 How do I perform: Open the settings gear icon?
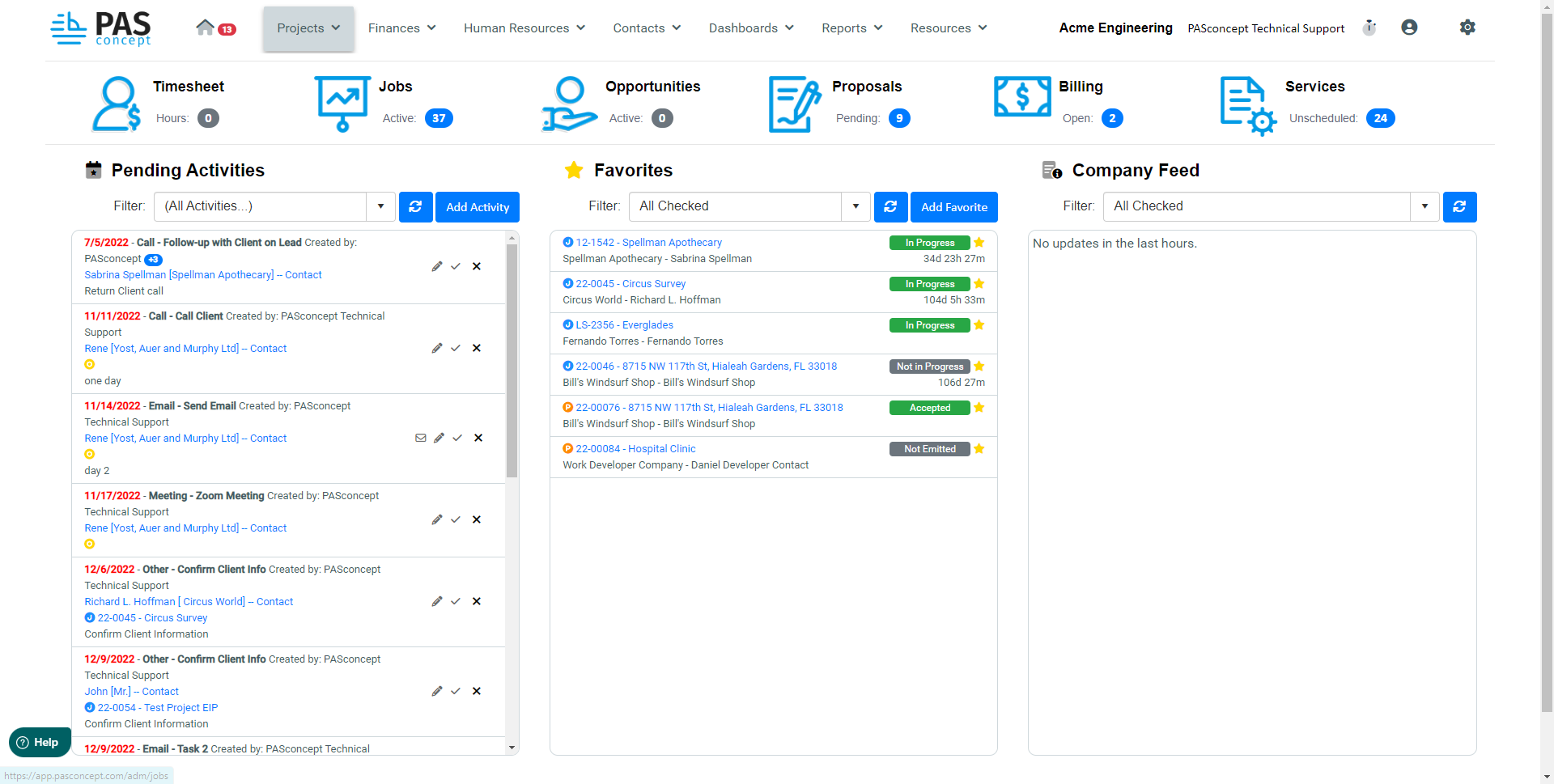pyautogui.click(x=1467, y=28)
